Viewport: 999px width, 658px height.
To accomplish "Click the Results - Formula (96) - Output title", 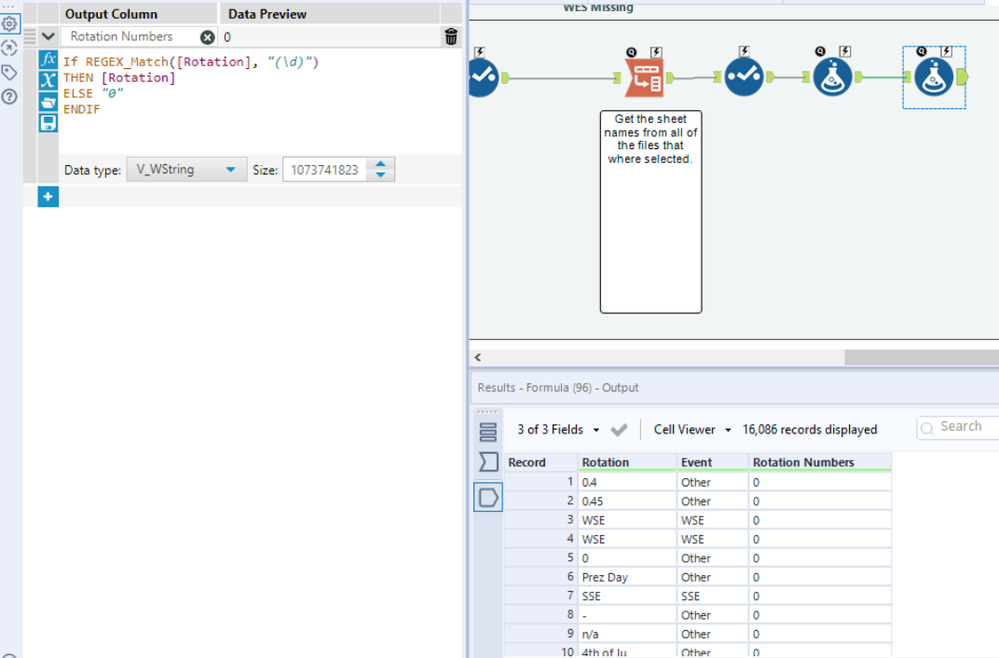I will tap(558, 387).
